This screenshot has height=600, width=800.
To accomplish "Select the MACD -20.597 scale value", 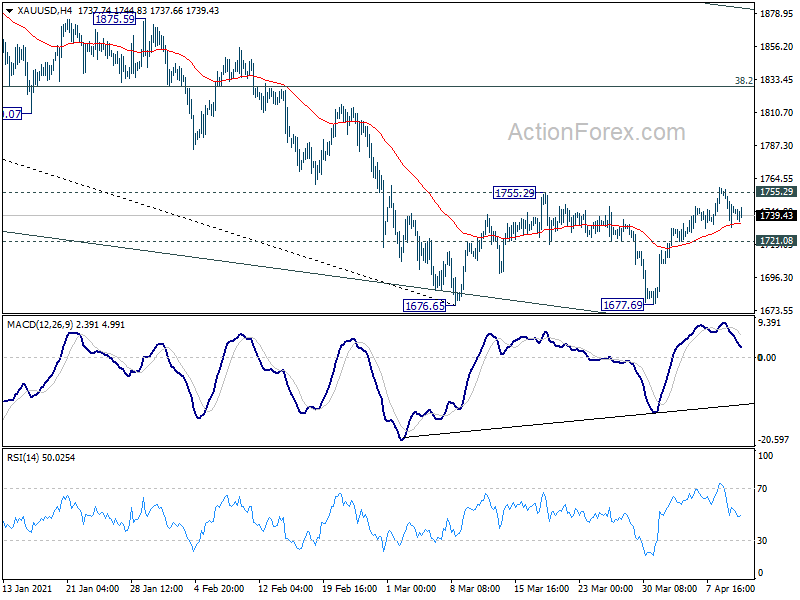I will (773, 439).
